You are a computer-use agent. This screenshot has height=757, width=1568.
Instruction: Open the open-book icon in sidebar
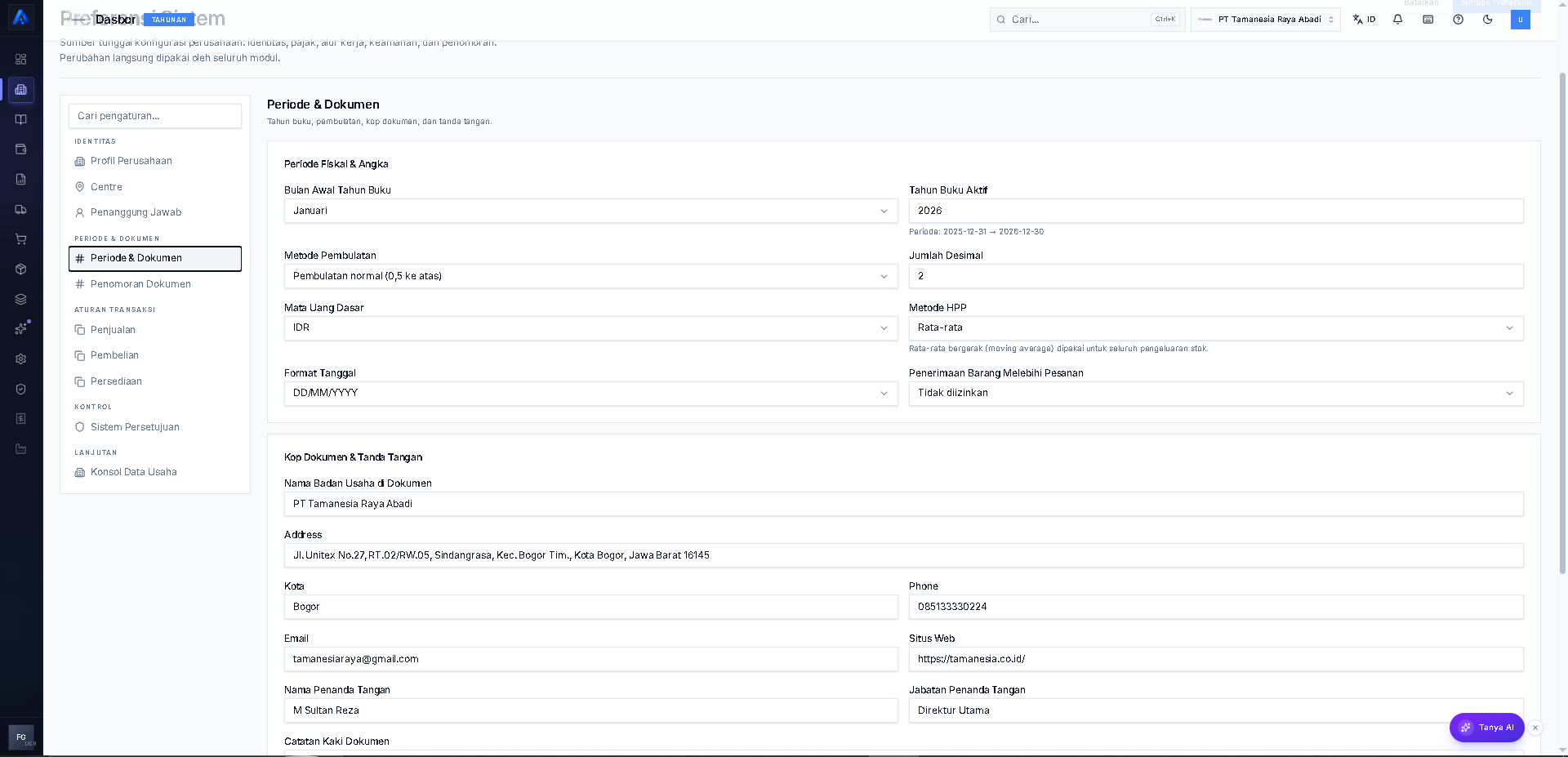(x=21, y=119)
